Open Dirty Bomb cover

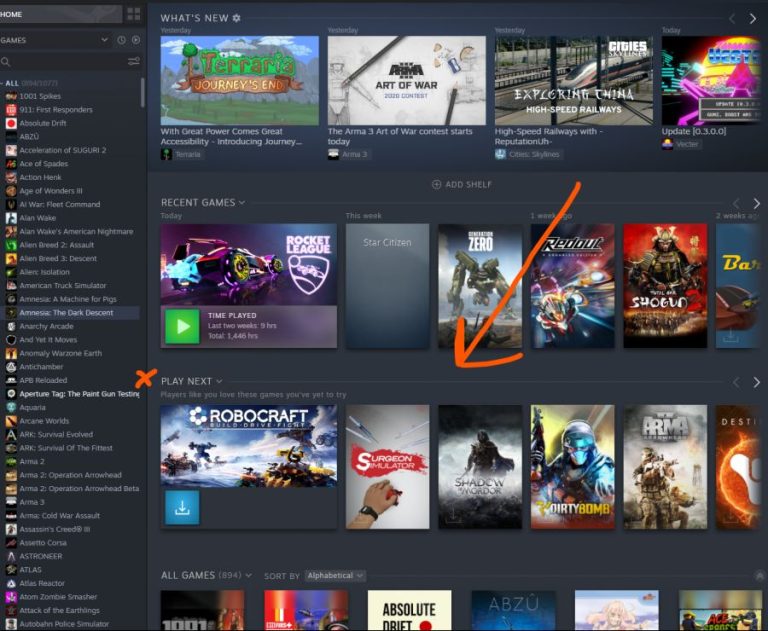pyautogui.click(x=573, y=467)
